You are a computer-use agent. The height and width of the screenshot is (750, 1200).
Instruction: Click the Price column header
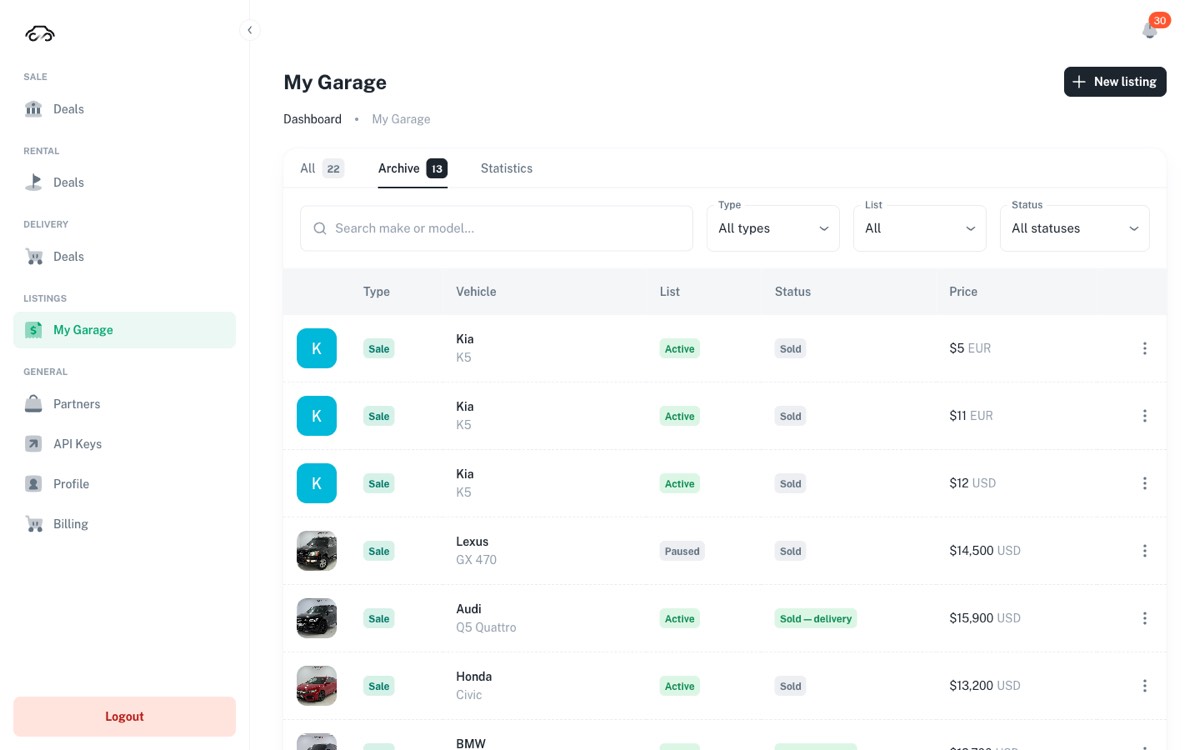(963, 292)
